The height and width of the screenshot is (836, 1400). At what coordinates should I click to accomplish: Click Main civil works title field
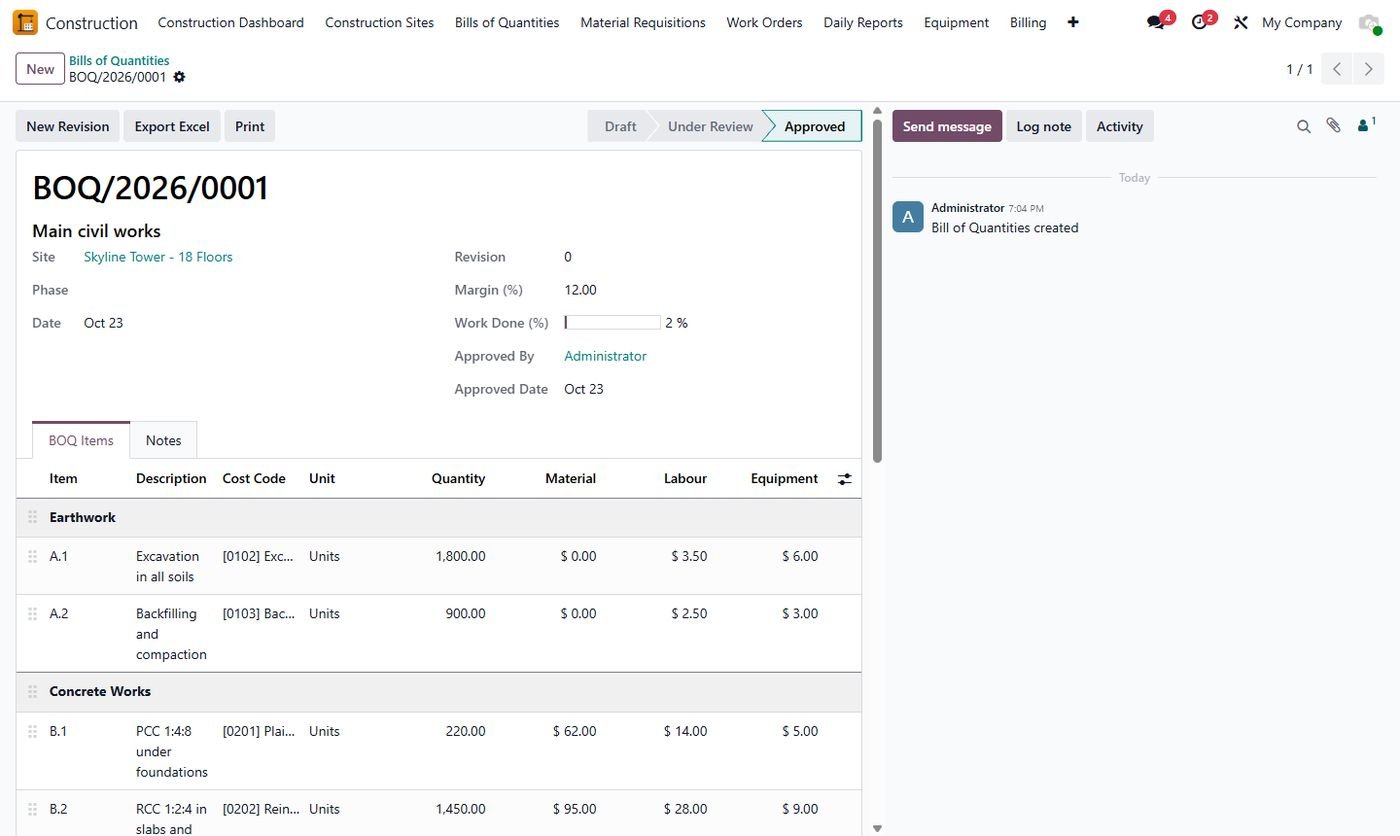[97, 231]
